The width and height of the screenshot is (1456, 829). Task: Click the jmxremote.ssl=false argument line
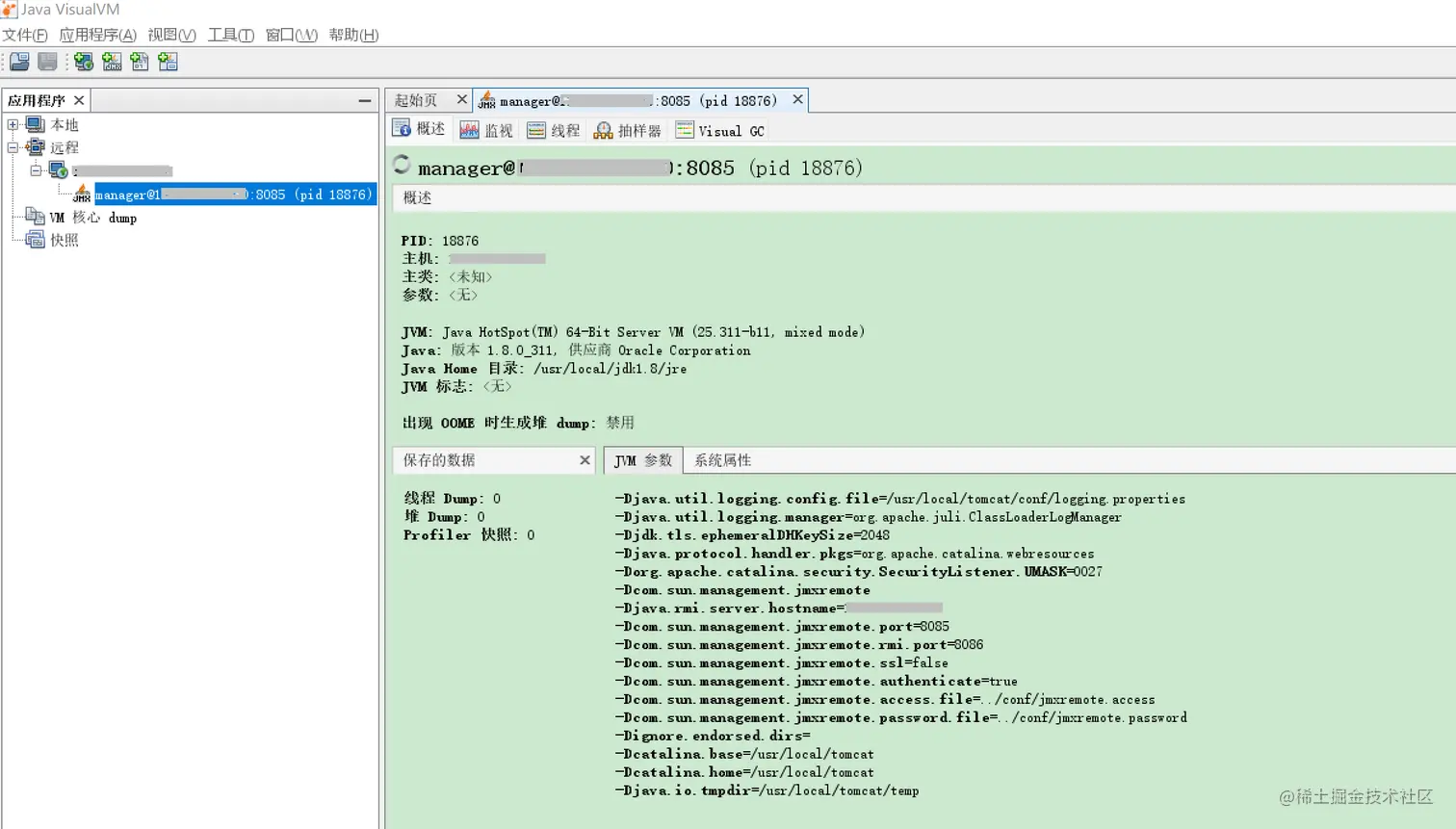[782, 663]
